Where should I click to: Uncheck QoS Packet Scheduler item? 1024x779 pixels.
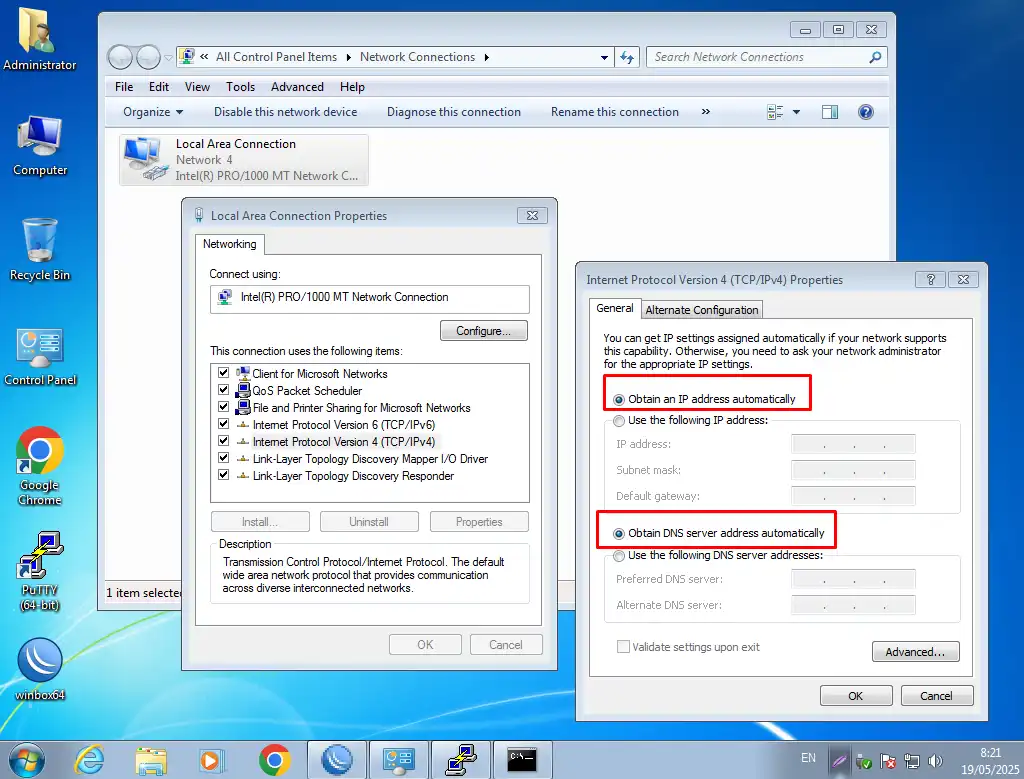224,391
